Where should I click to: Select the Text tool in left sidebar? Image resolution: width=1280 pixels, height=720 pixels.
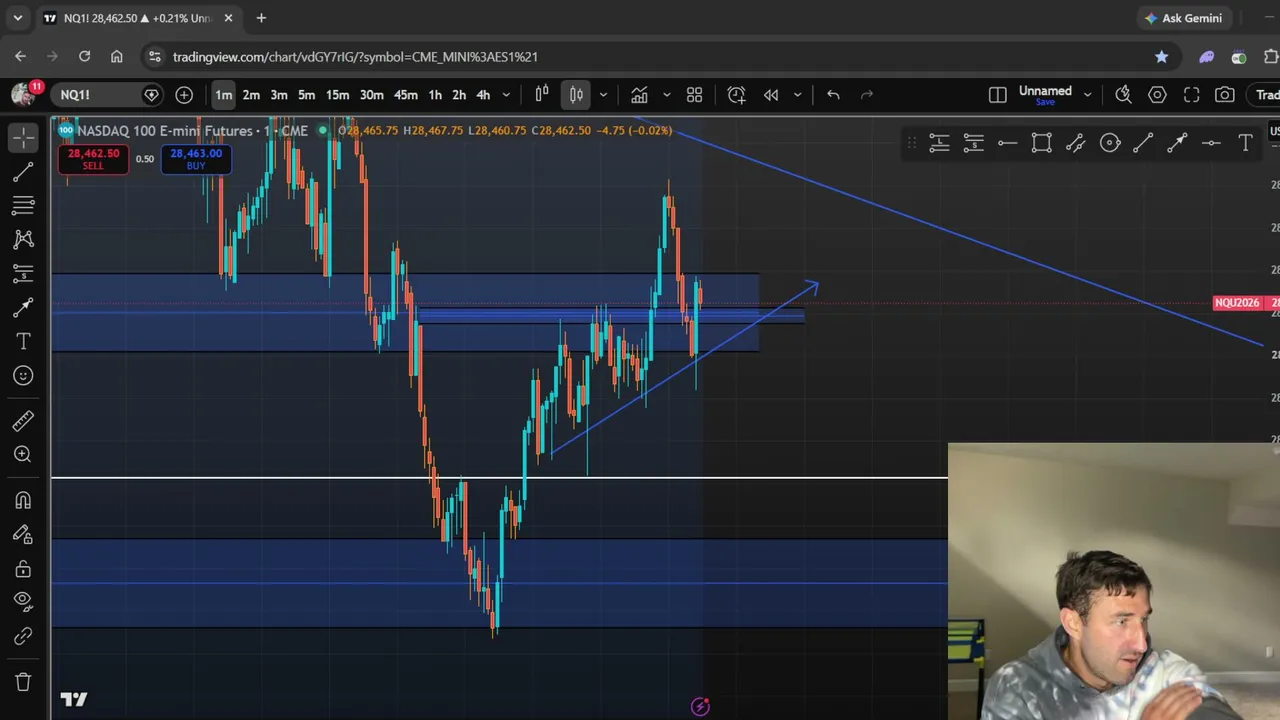pyautogui.click(x=23, y=341)
